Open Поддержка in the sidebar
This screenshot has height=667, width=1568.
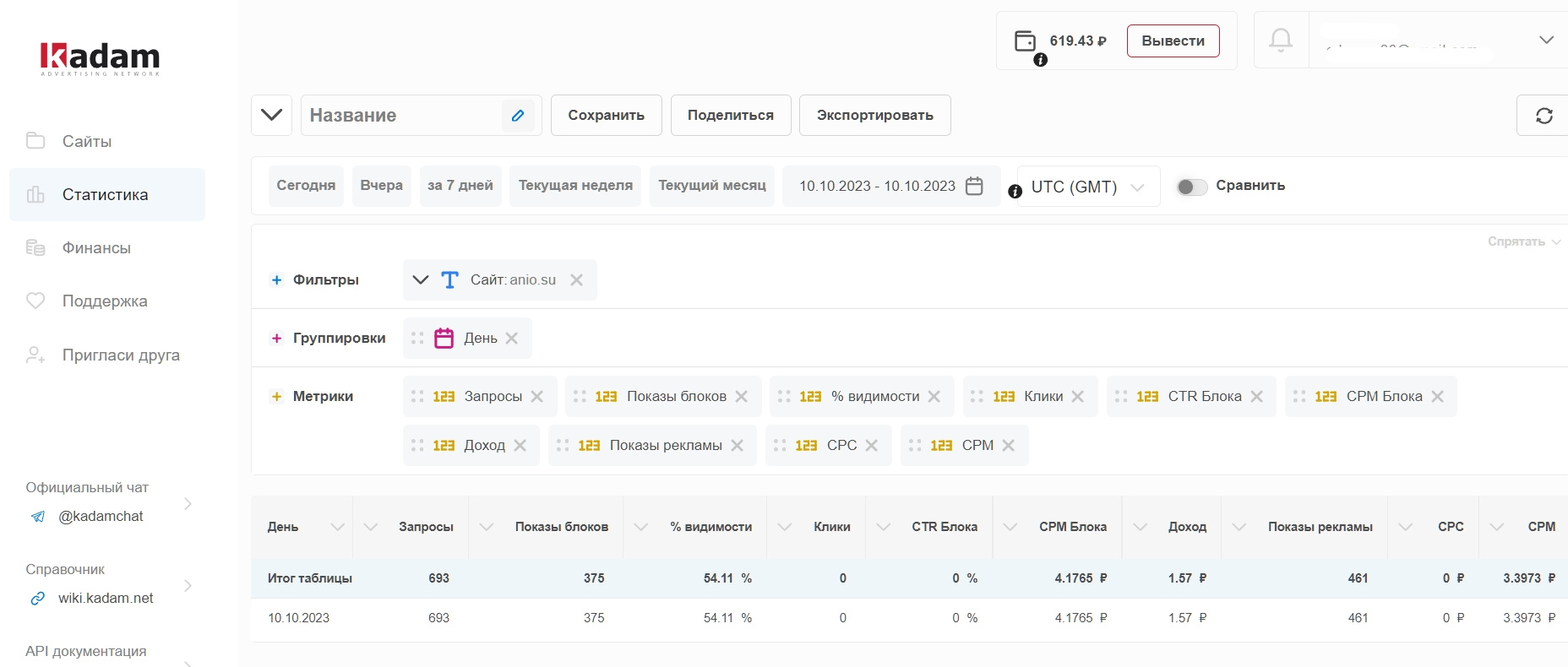107,301
